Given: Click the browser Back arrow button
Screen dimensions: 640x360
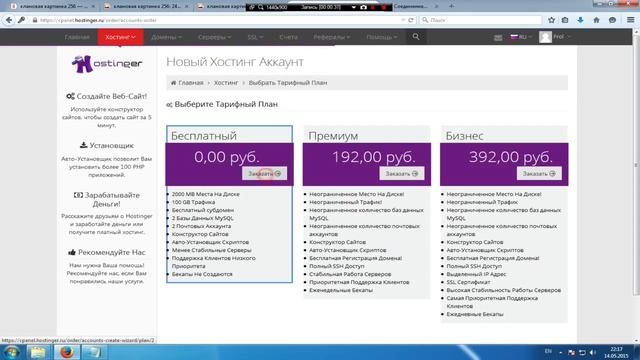Looking at the screenshot, I should [9, 20].
